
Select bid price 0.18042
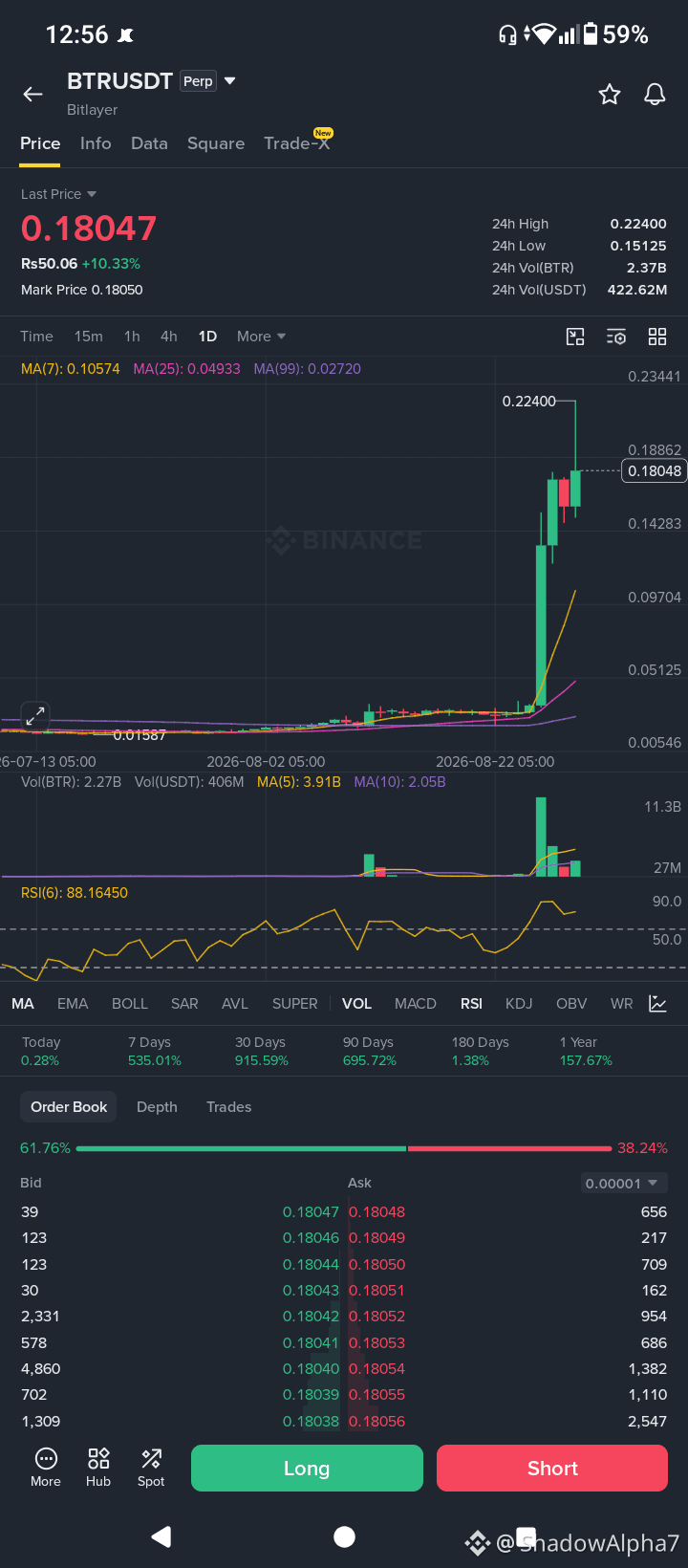[311, 1317]
